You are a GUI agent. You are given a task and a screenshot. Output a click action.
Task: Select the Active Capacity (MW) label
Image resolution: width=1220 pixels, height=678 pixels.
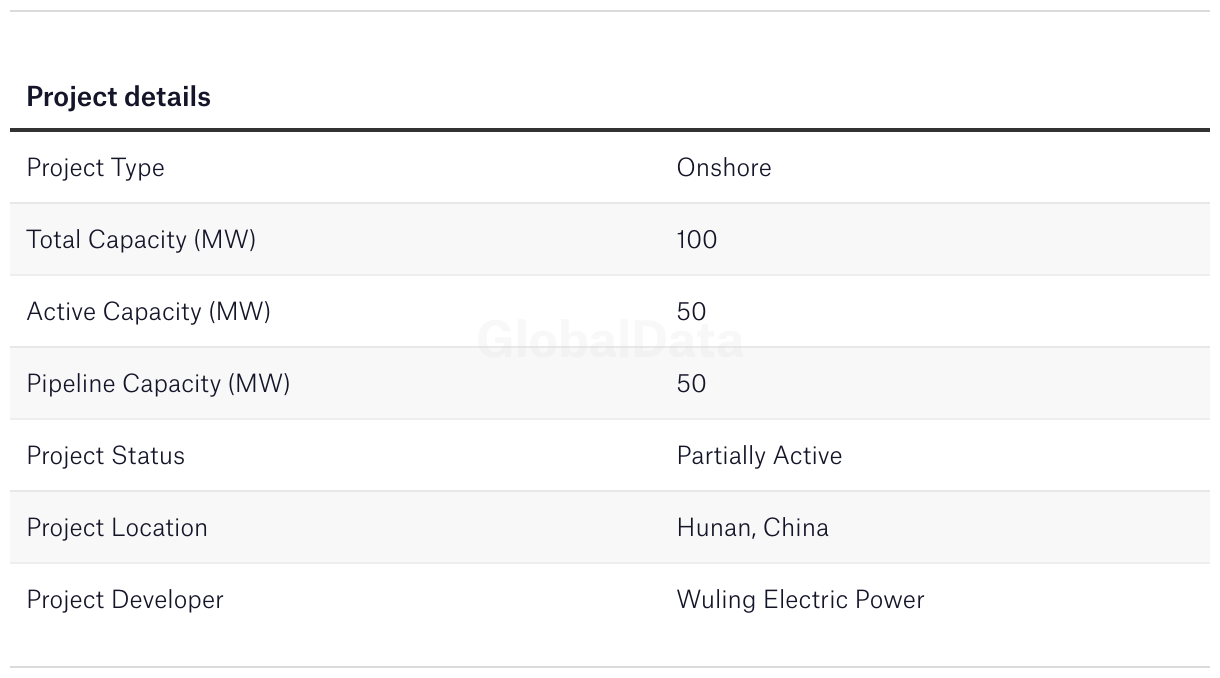tap(148, 312)
